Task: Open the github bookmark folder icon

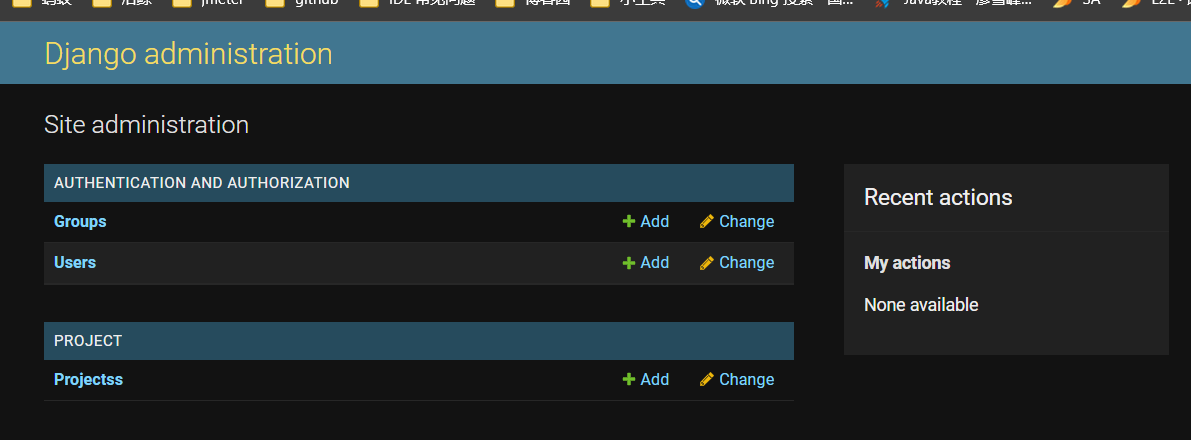Action: [x=275, y=2]
